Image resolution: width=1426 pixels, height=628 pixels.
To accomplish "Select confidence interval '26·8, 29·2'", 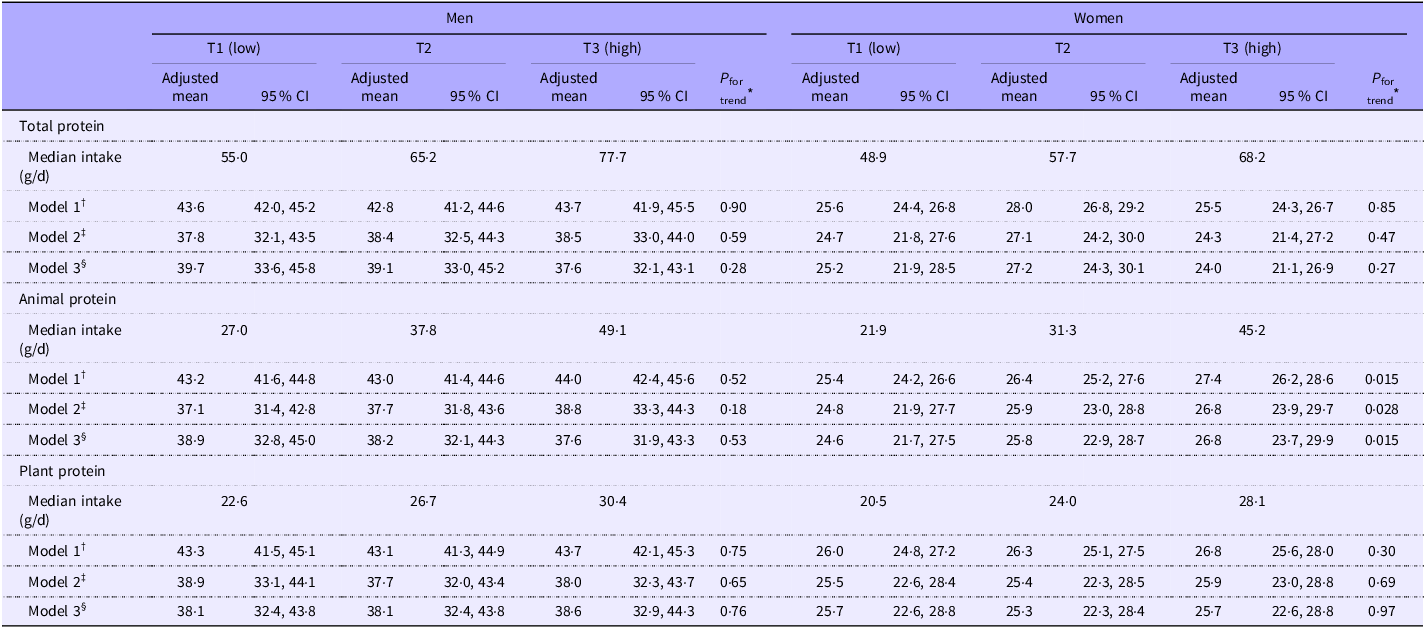I will coord(1113,206).
